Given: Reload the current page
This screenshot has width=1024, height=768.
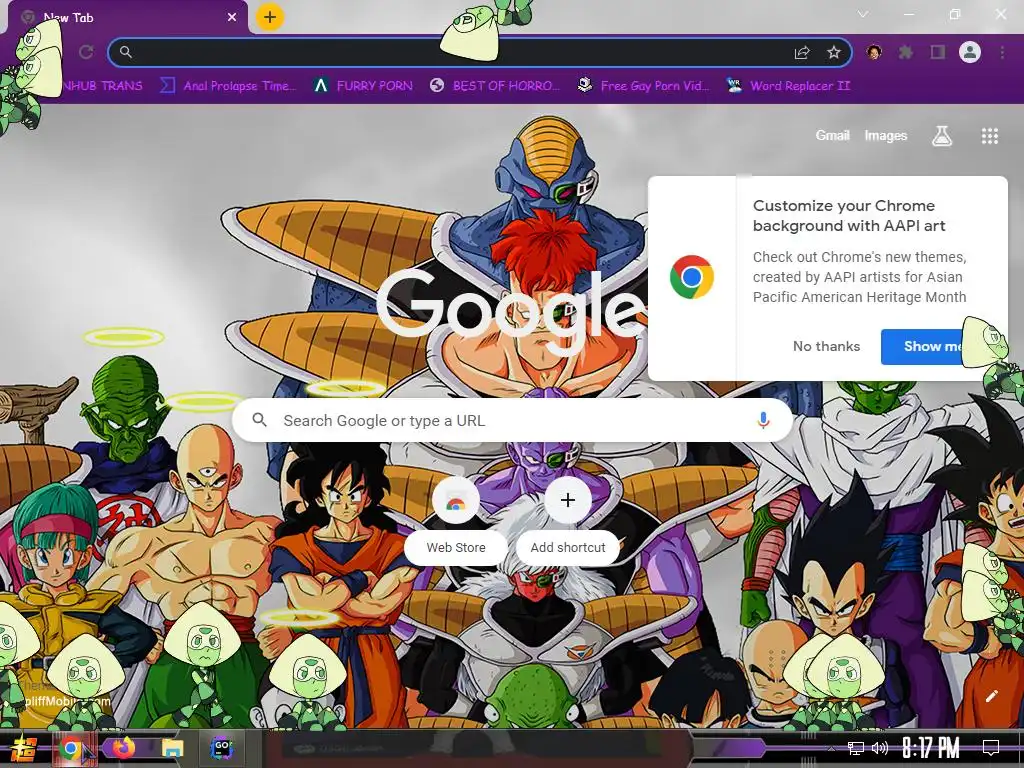Looking at the screenshot, I should 86,52.
